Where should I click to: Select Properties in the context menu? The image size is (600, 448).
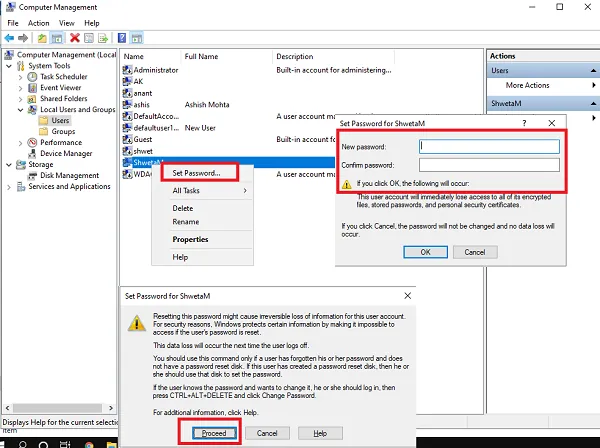tap(190, 239)
